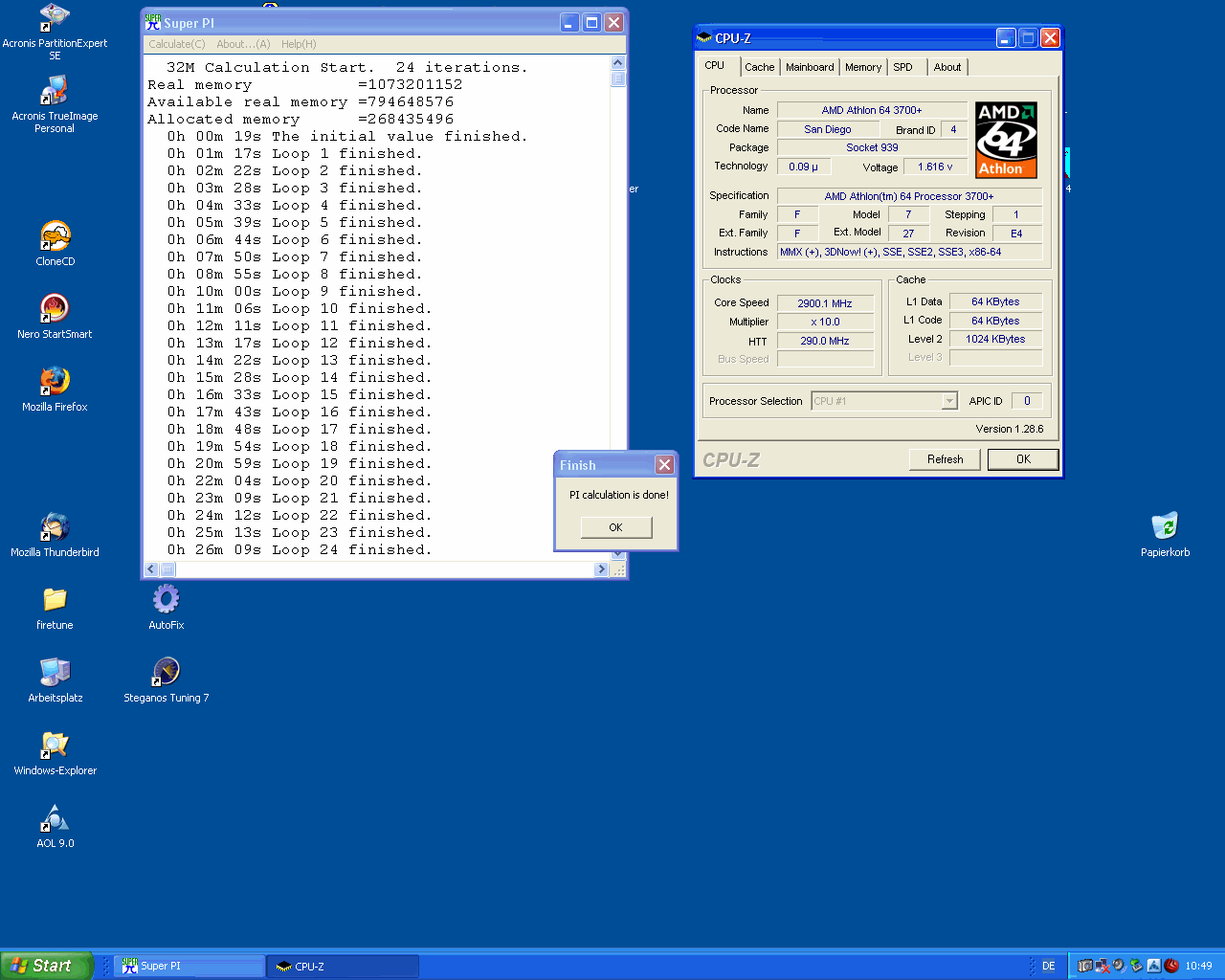1225x980 pixels.
Task: Click the Refresh button in CPU-Z
Action: tap(945, 459)
